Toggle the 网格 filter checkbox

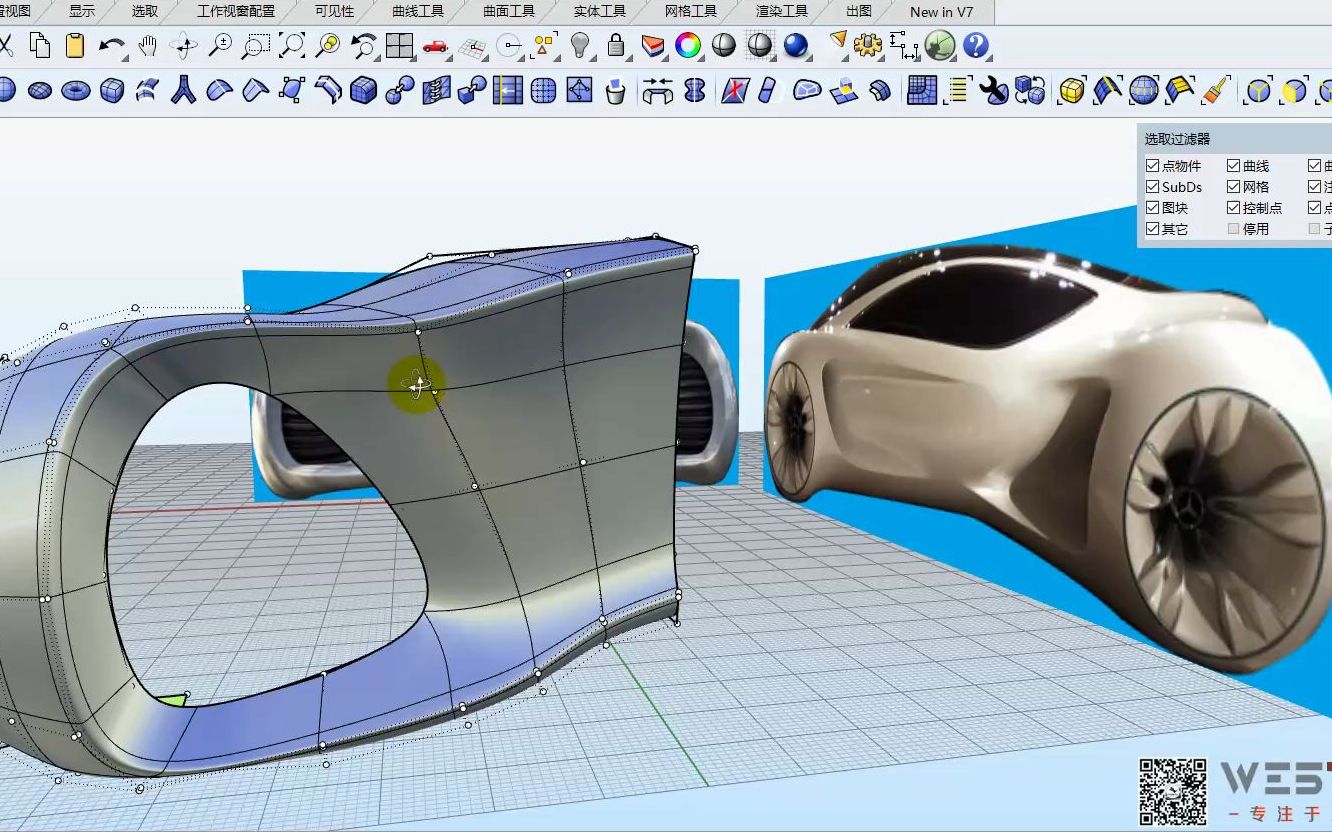(1234, 187)
